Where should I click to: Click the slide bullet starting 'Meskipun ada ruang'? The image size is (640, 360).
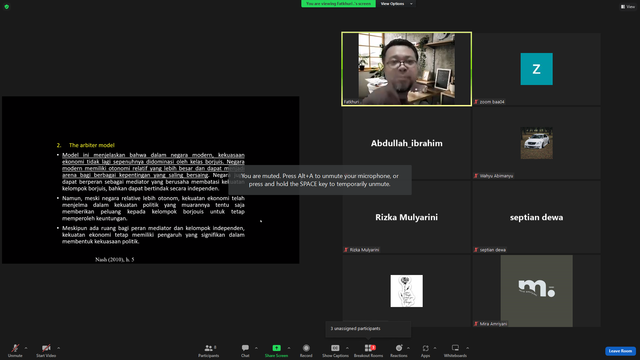[153, 235]
